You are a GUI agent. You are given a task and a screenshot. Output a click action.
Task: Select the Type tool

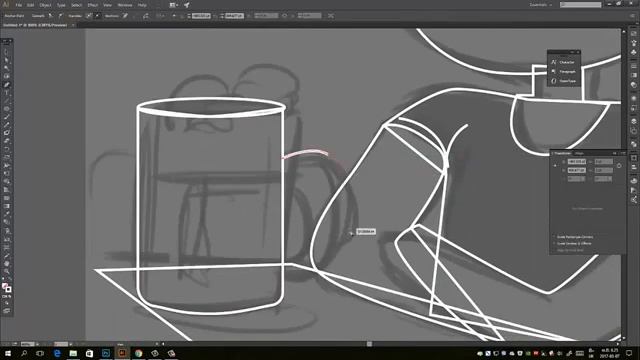click(x=7, y=93)
